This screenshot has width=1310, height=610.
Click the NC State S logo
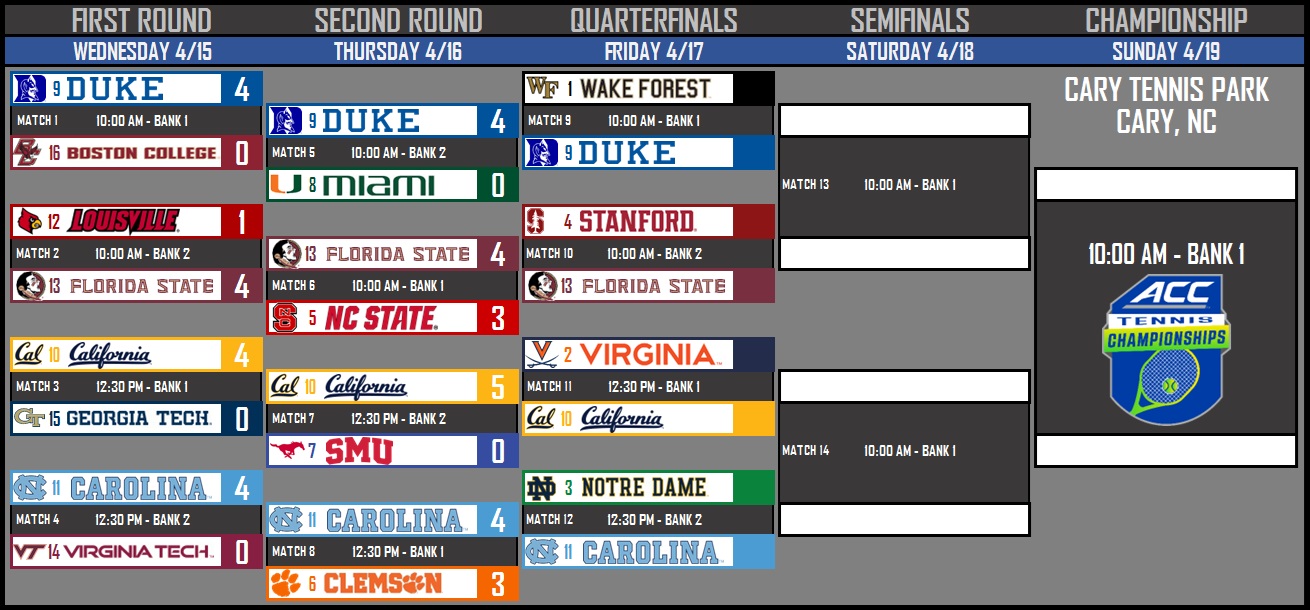click(286, 318)
